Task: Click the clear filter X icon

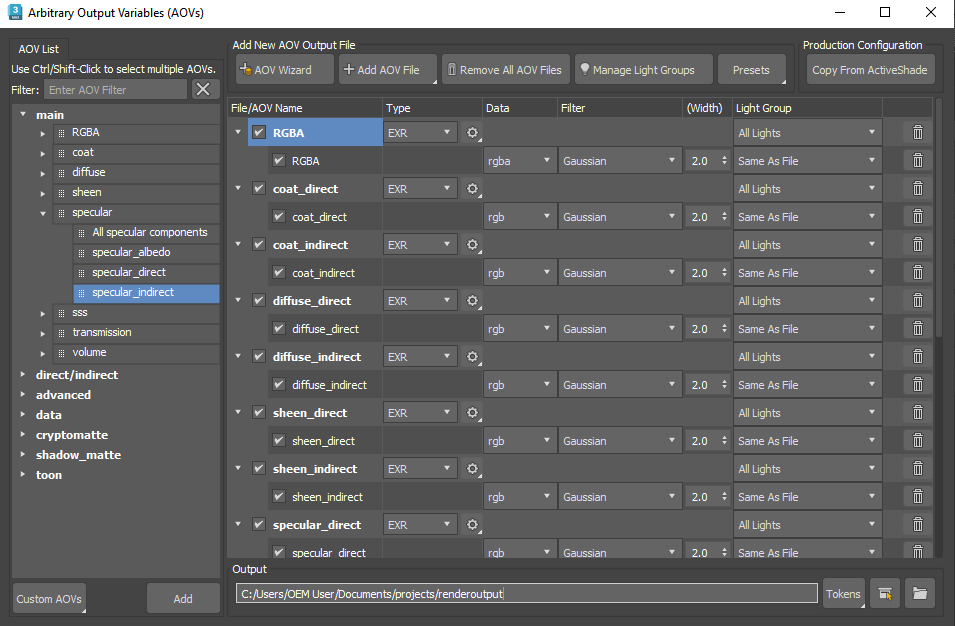Action: point(205,90)
